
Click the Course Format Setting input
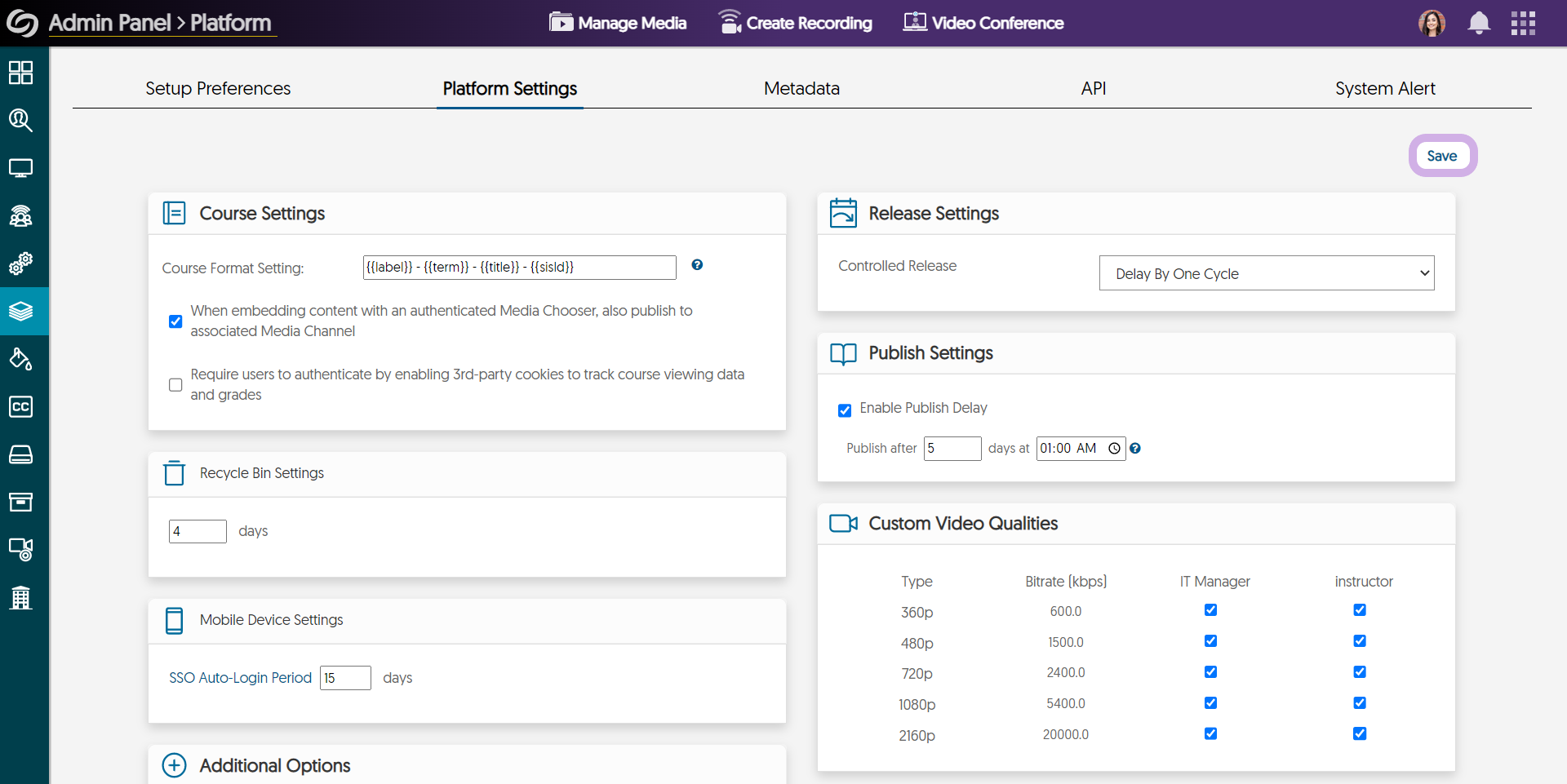519,268
